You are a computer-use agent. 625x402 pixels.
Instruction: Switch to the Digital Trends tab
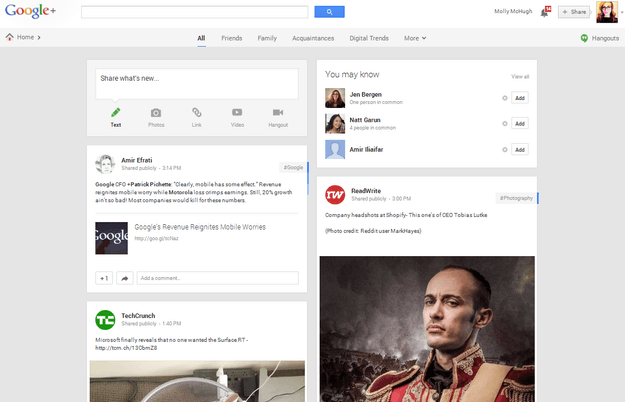(x=369, y=38)
